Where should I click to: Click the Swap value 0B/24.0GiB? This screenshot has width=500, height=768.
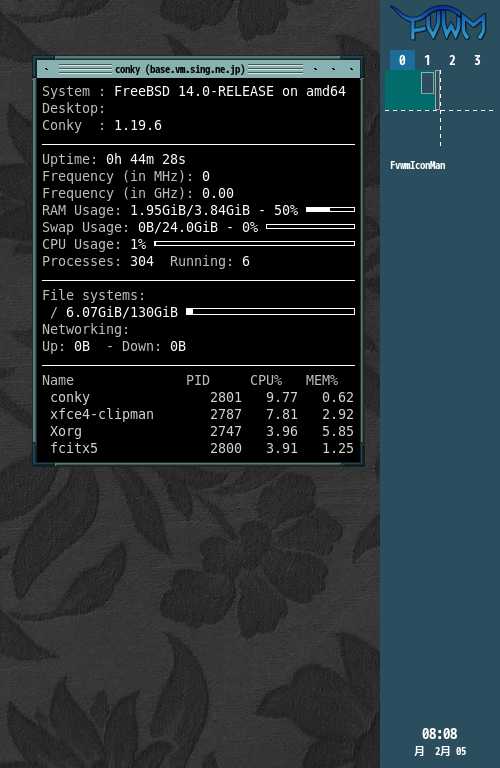[x=178, y=227]
